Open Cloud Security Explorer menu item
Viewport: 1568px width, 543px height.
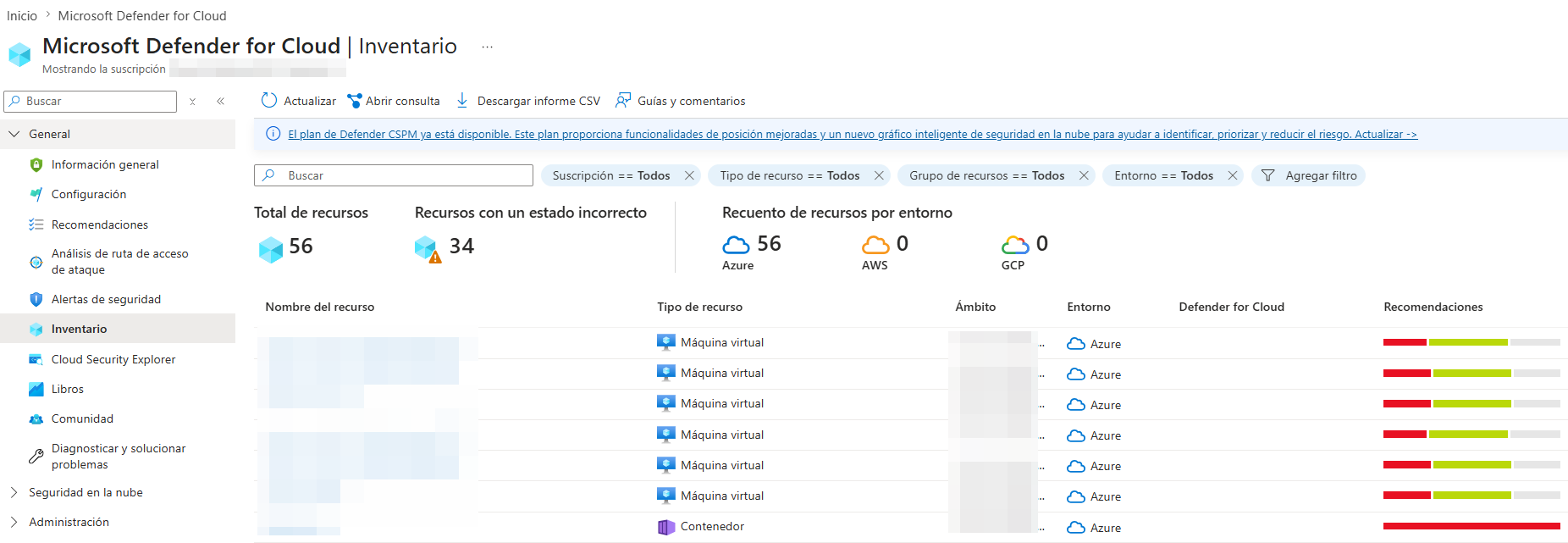113,359
